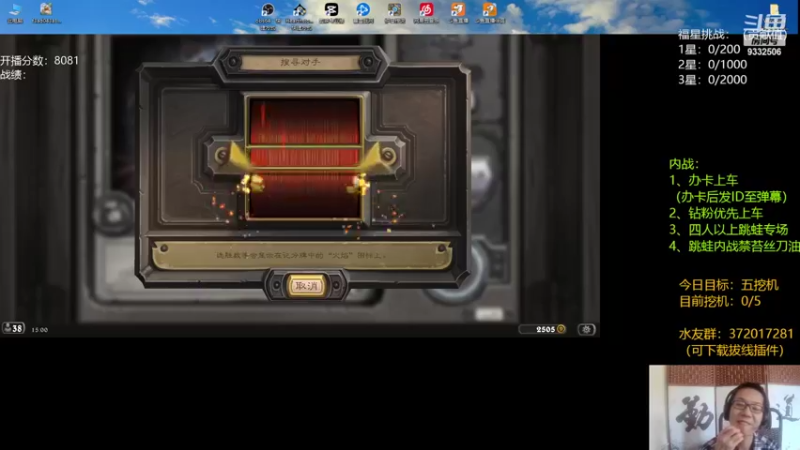Click the 开播分数: 8081 overlay text
Screen dimensions: 800x450
[x=39, y=61]
